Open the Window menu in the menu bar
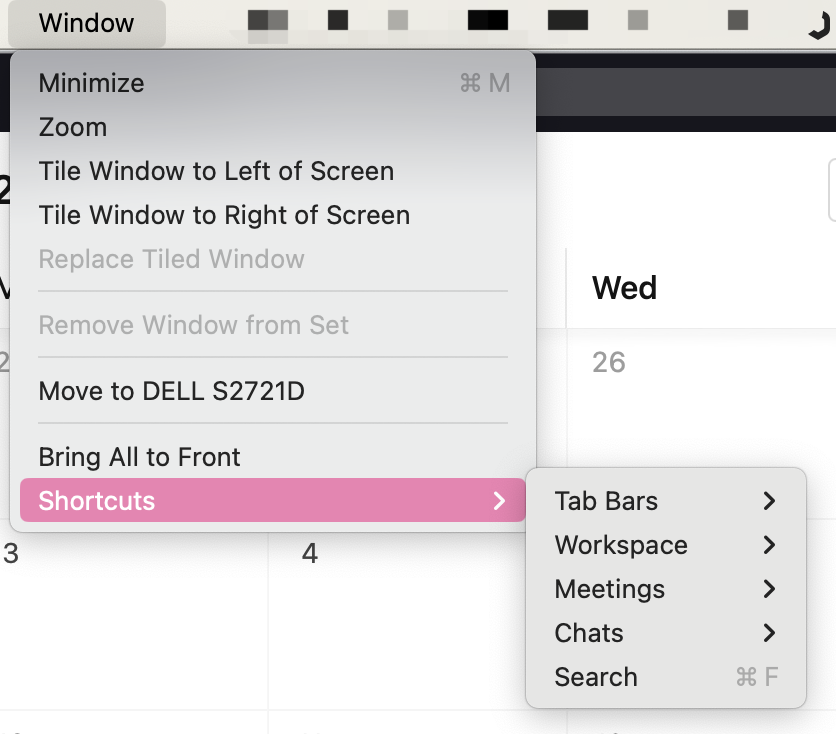 [86, 22]
